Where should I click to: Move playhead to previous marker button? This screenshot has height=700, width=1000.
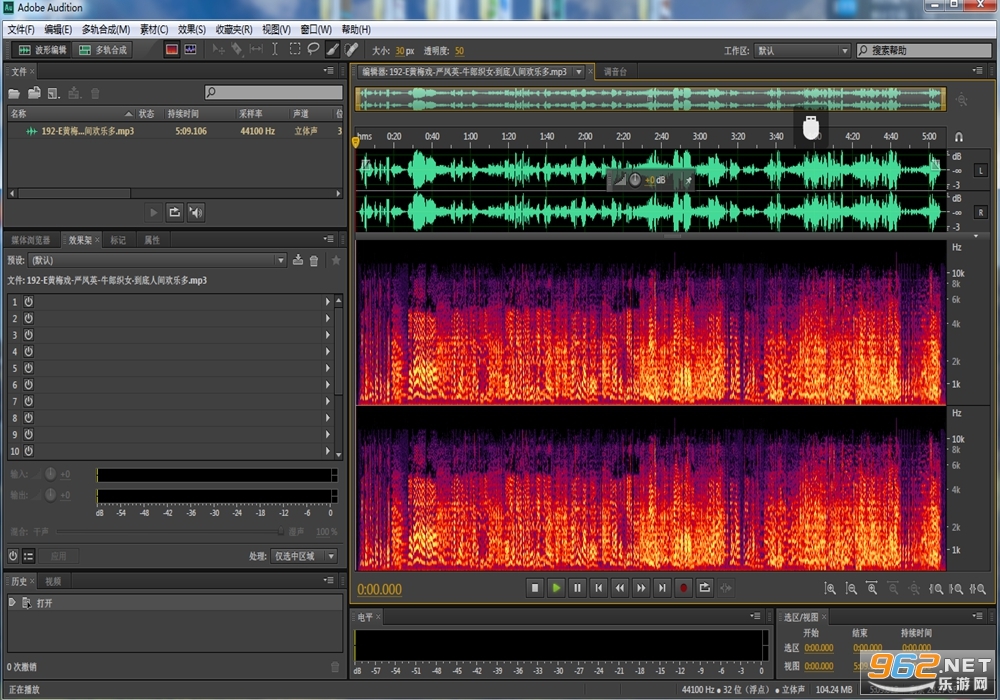point(598,588)
